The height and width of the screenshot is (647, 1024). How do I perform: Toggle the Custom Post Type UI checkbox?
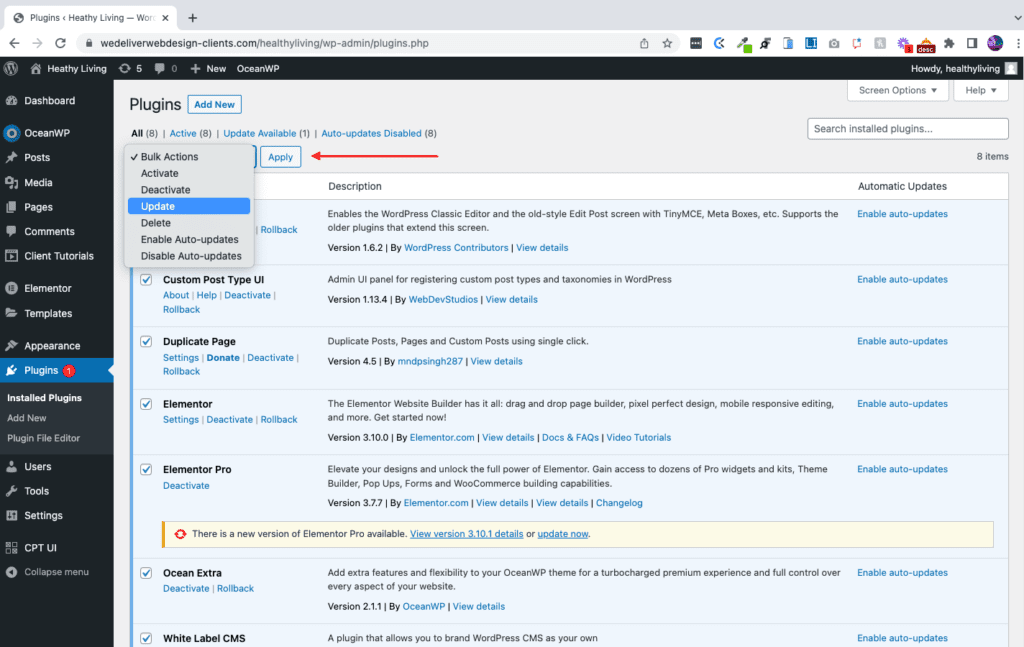[146, 279]
